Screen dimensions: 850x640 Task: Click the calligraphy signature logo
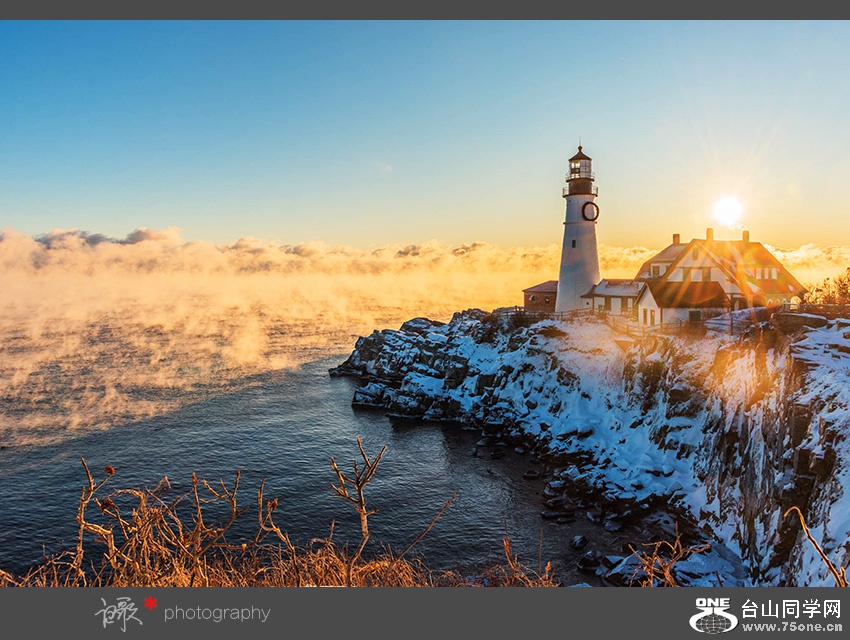118,613
